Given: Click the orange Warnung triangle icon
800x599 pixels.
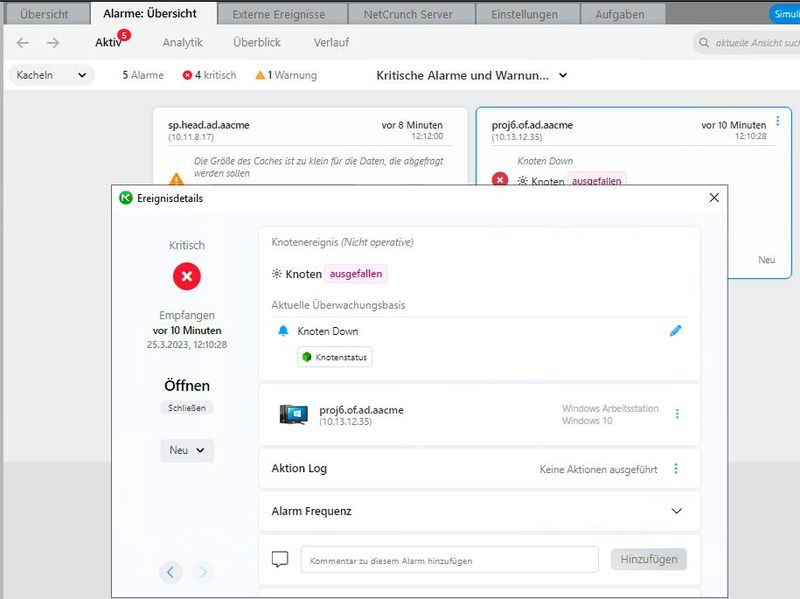Looking at the screenshot, I should (x=258, y=73).
